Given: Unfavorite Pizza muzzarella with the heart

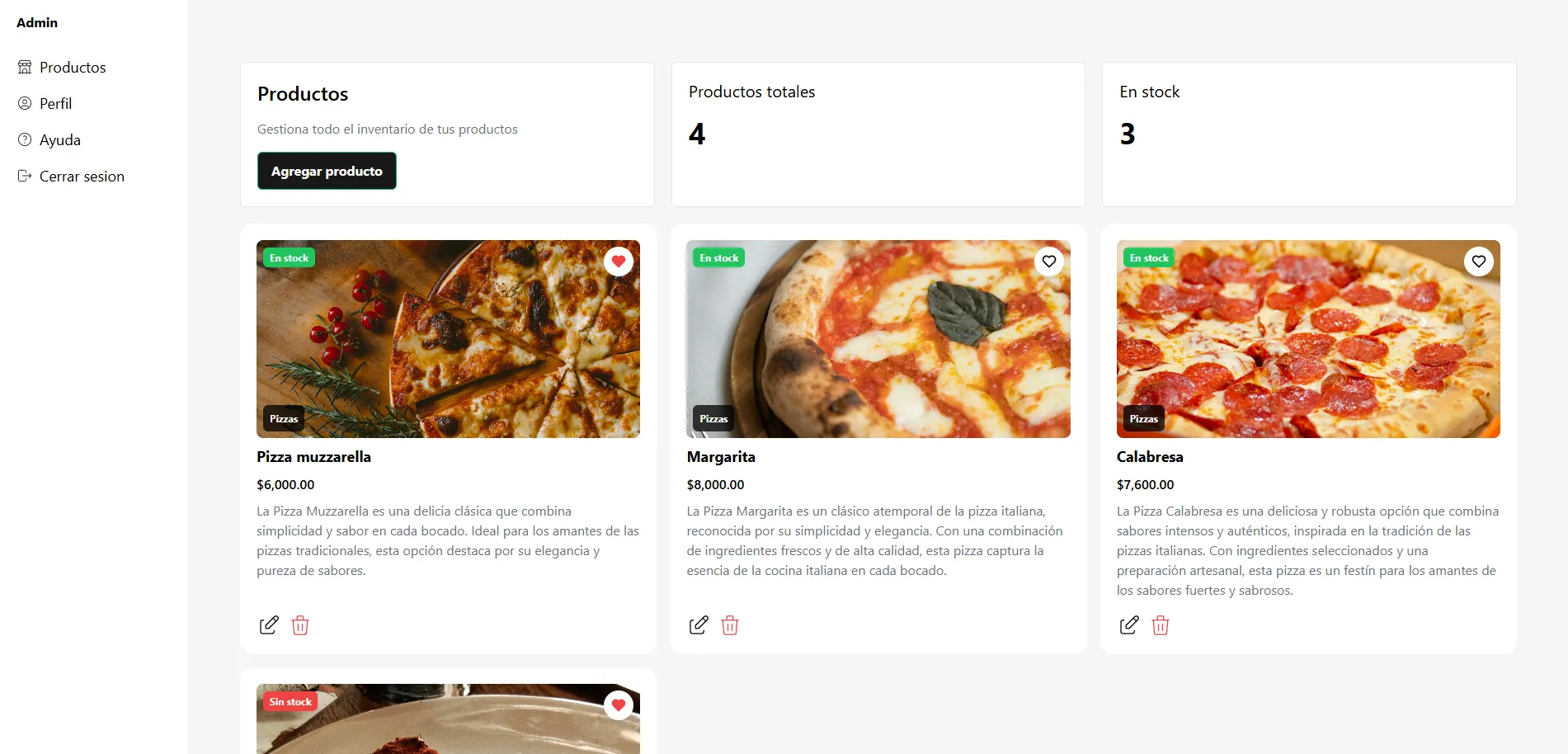Looking at the screenshot, I should (x=619, y=262).
